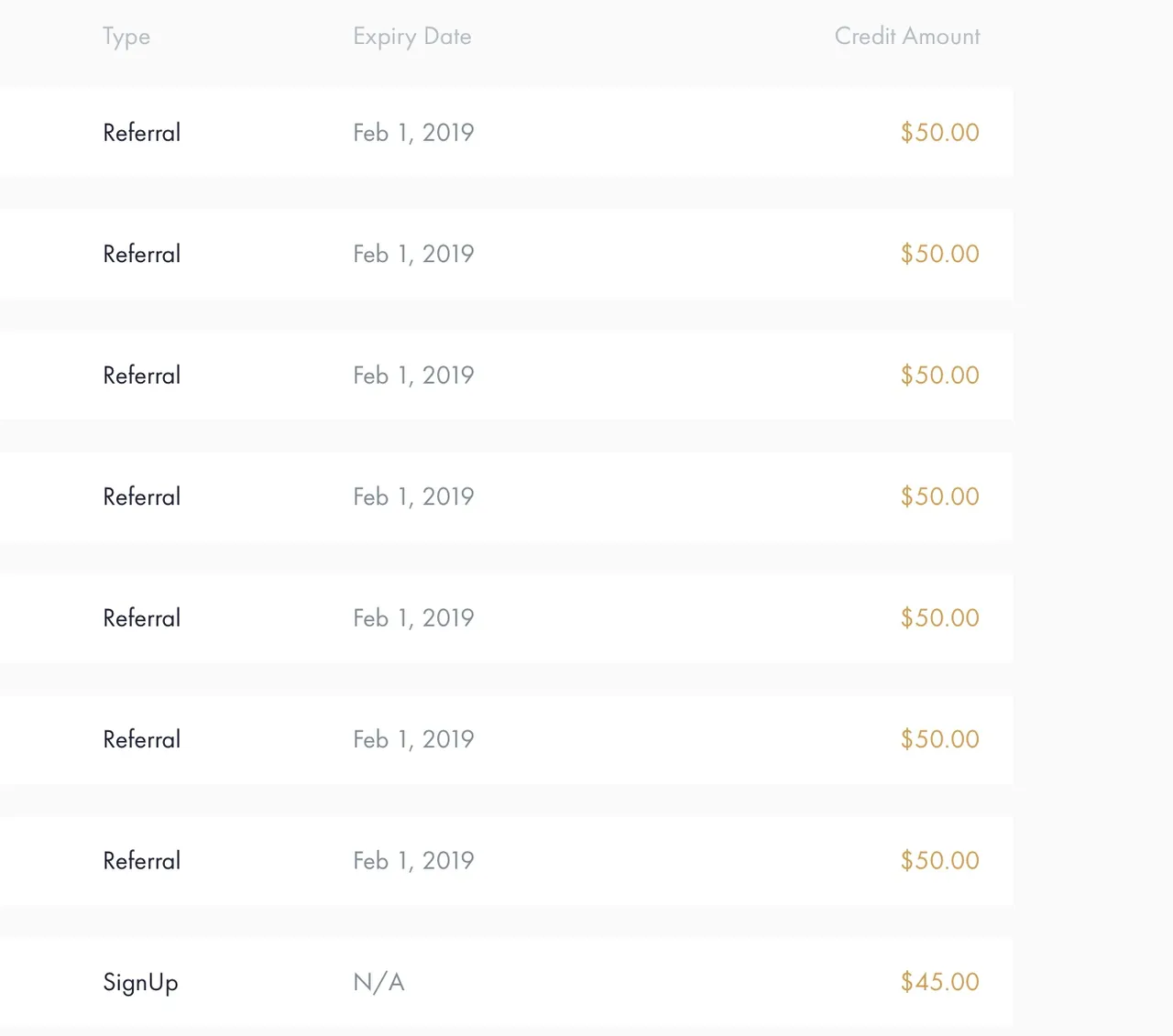Sort by the Expiry Date column header
Image resolution: width=1173 pixels, height=1036 pixels.
pyautogui.click(x=412, y=38)
